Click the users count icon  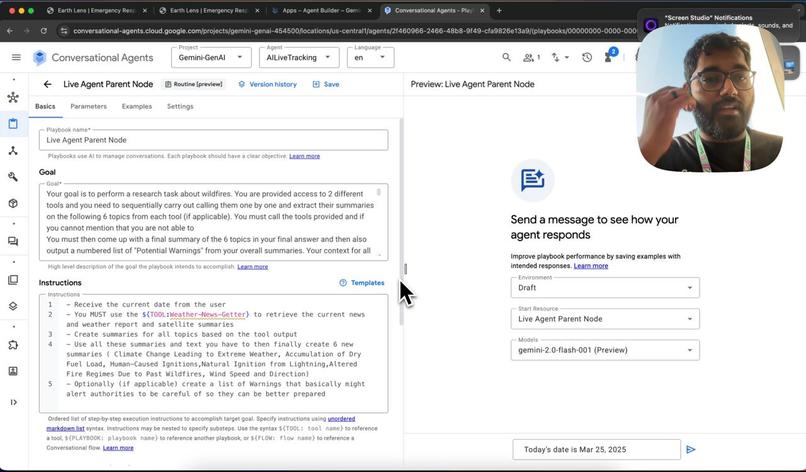click(x=532, y=58)
